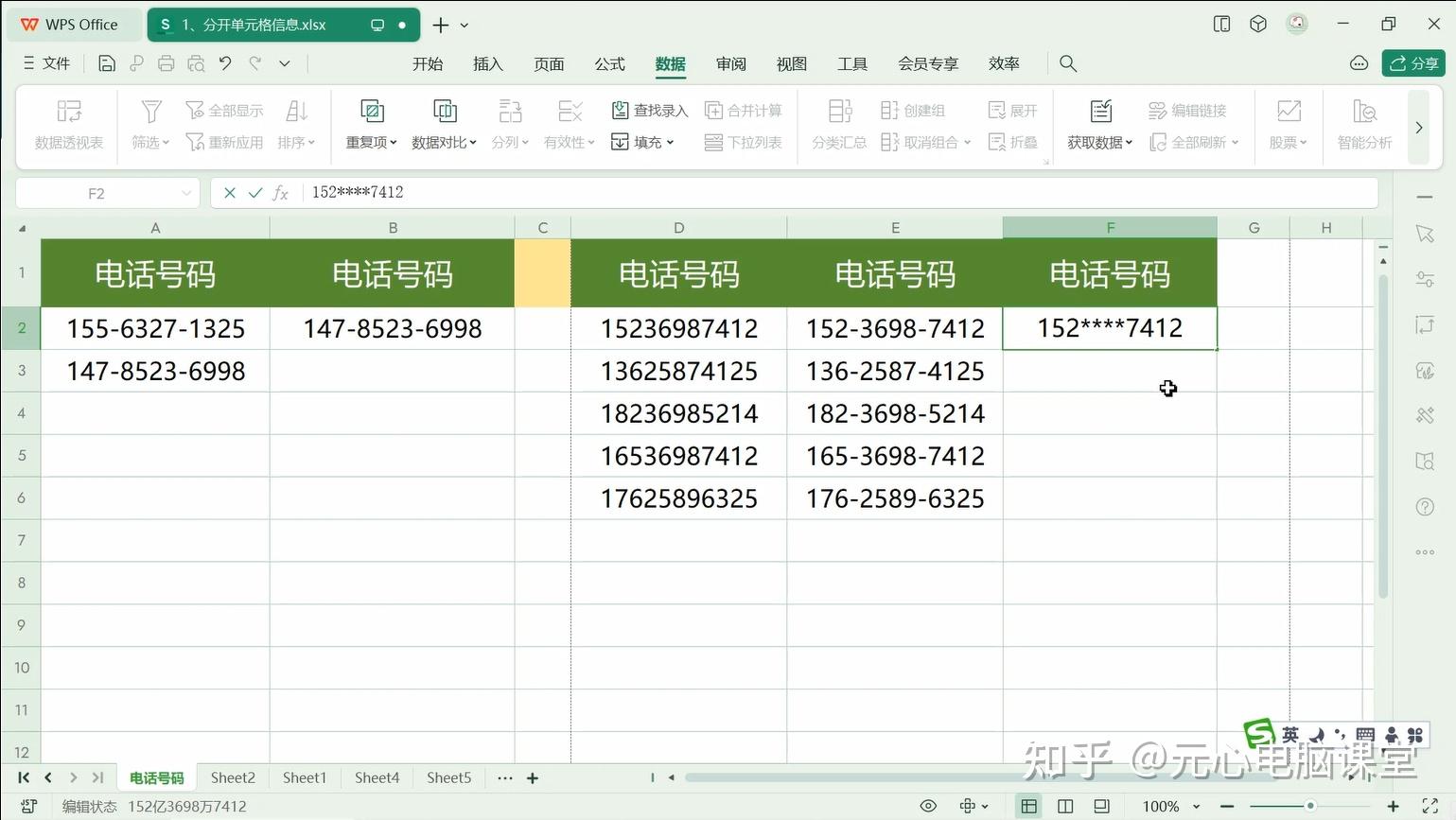Click zoom out minus button
This screenshot has width=1456, height=820.
[1228, 806]
